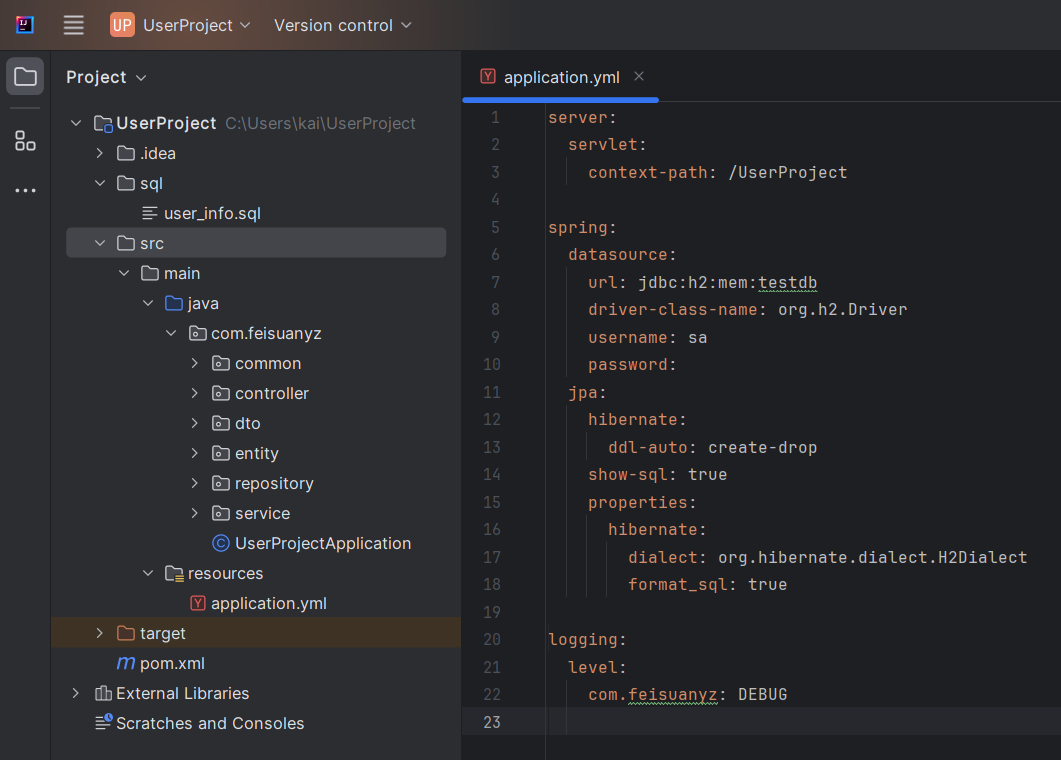Viewport: 1061px width, 760px height.
Task: Close the application.yml editor tab
Action: (x=639, y=77)
